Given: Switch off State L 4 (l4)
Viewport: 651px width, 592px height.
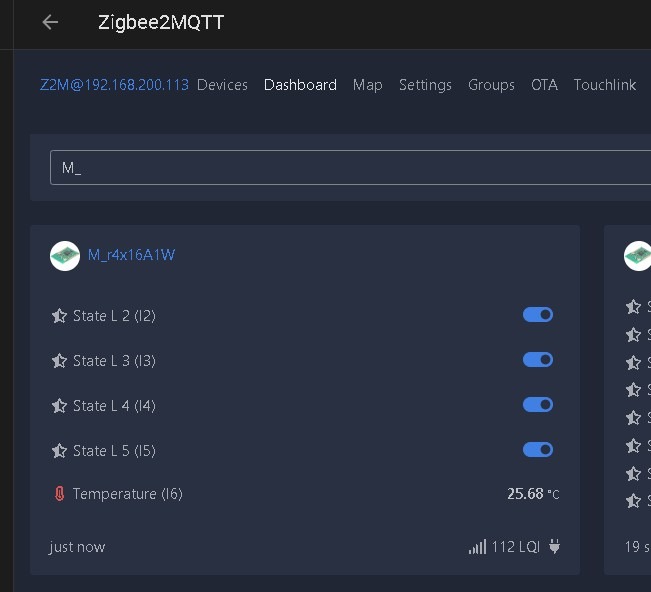Looking at the screenshot, I should coord(538,404).
